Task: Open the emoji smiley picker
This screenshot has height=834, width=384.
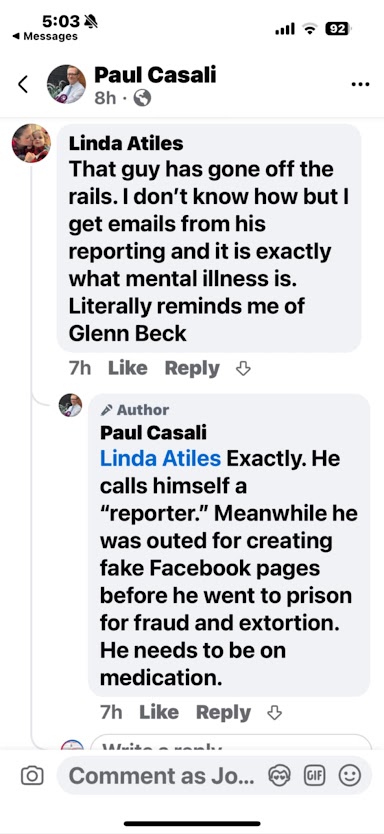Action: (349, 776)
